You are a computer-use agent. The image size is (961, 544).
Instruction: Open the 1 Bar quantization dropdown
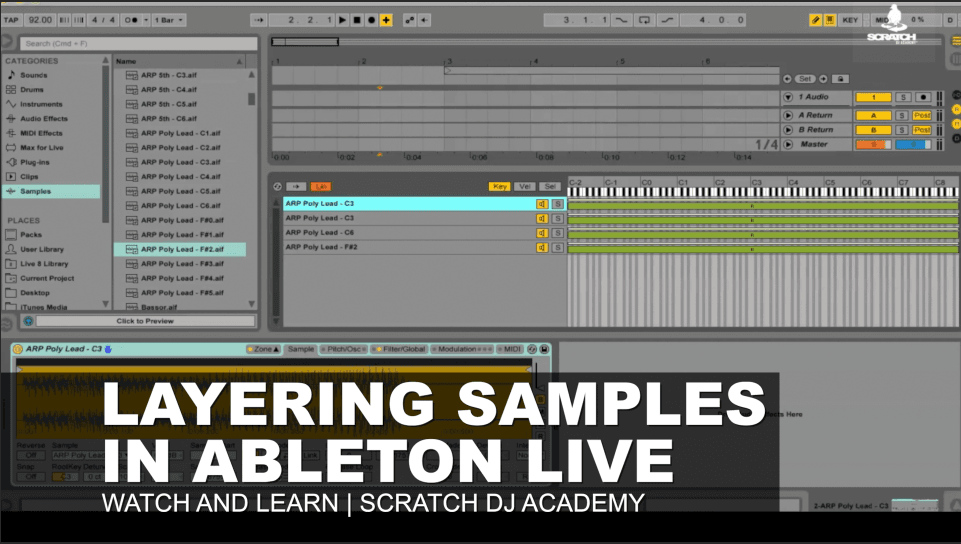point(169,20)
